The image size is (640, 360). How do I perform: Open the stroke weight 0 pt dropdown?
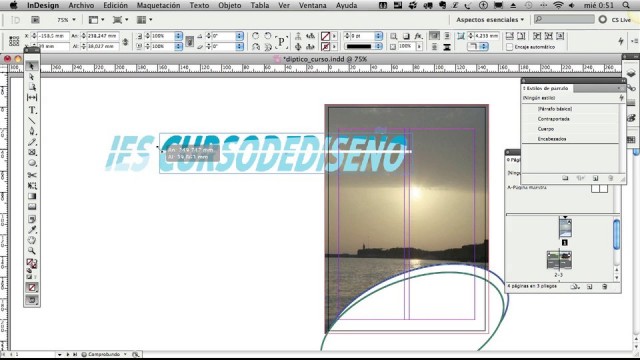379,36
